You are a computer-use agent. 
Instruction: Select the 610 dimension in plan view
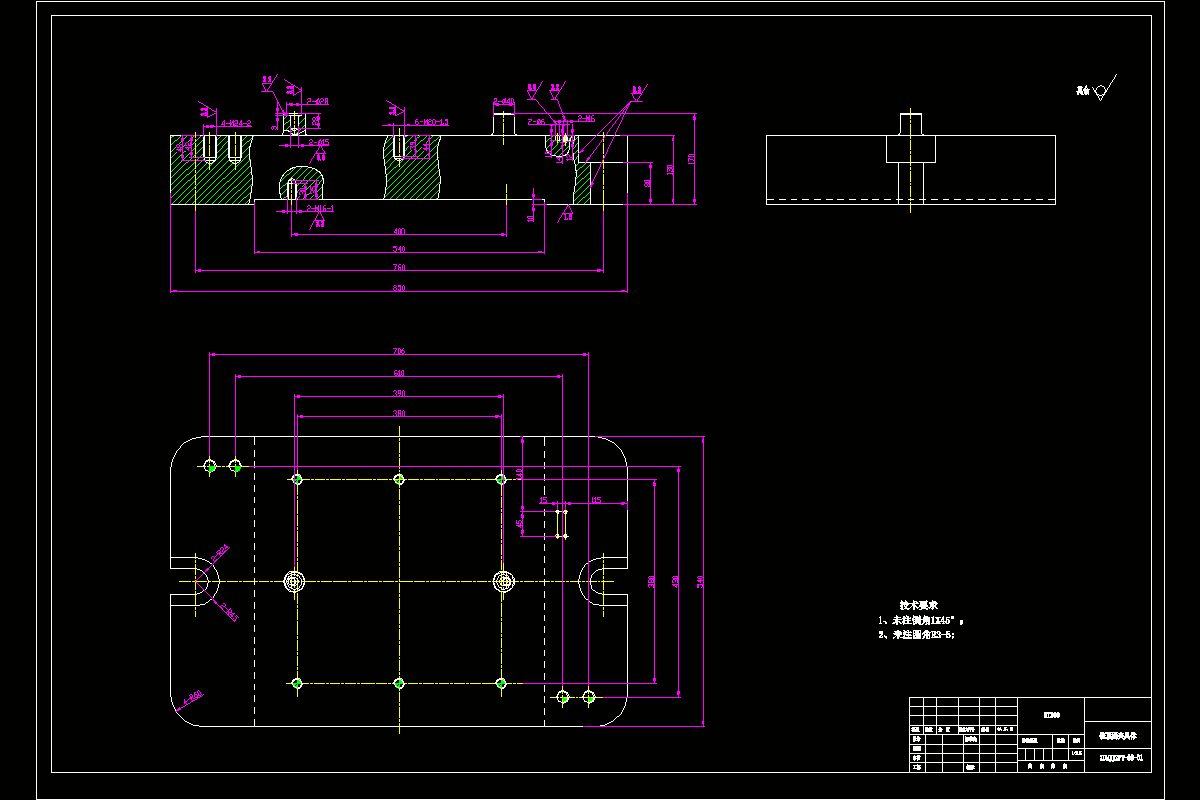coord(398,372)
